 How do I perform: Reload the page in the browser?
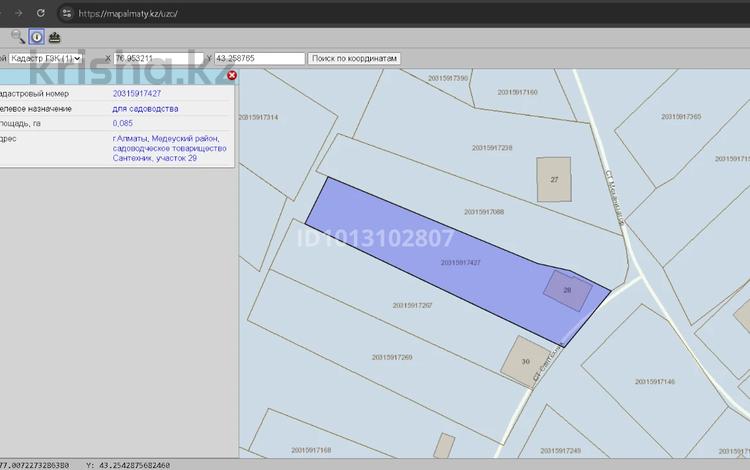click(41, 13)
